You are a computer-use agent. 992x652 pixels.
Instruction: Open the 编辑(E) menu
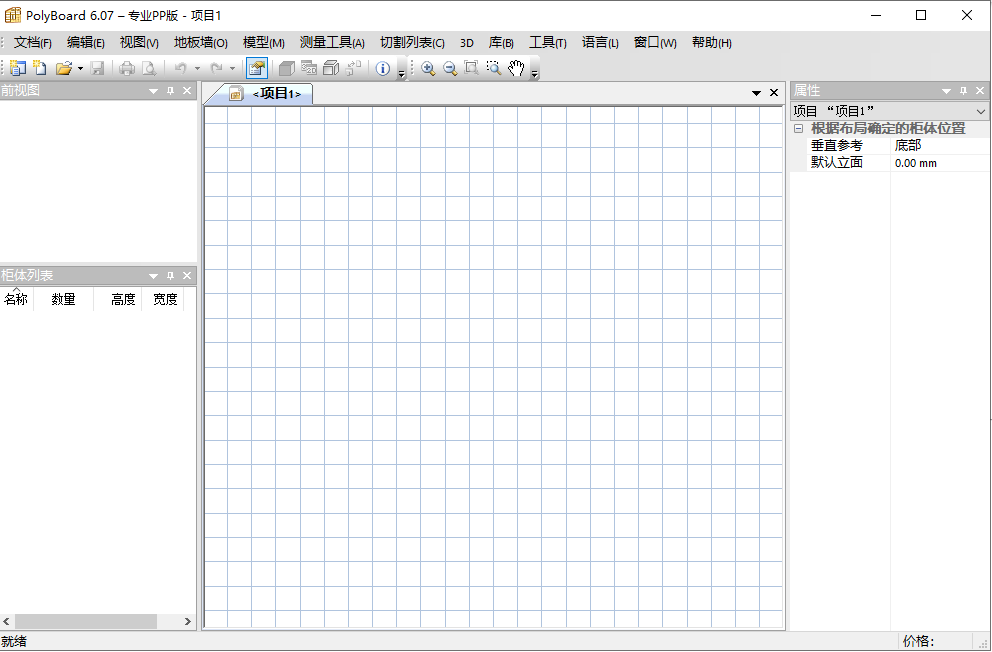tap(85, 42)
